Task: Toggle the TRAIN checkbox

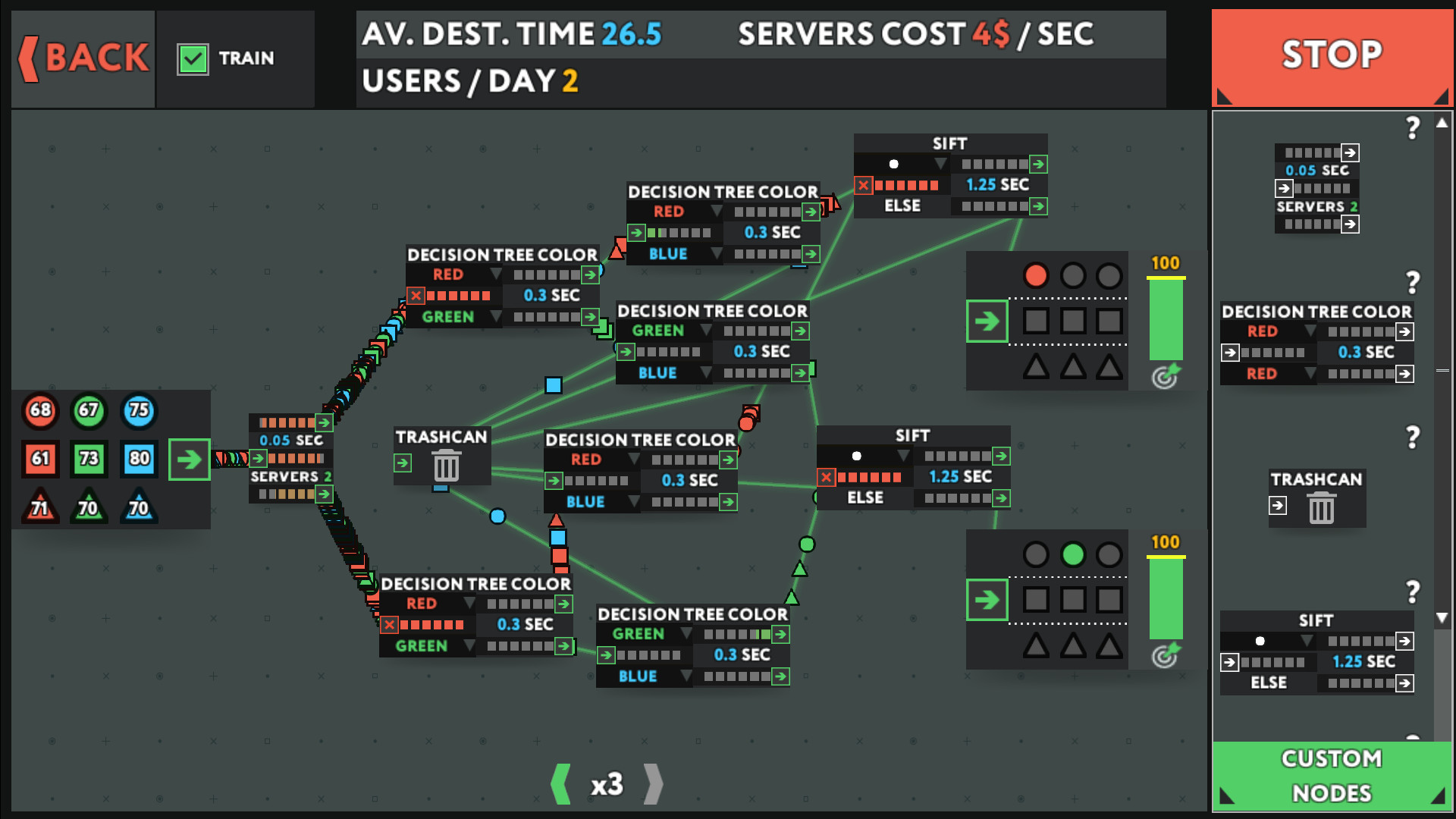Action: (193, 58)
